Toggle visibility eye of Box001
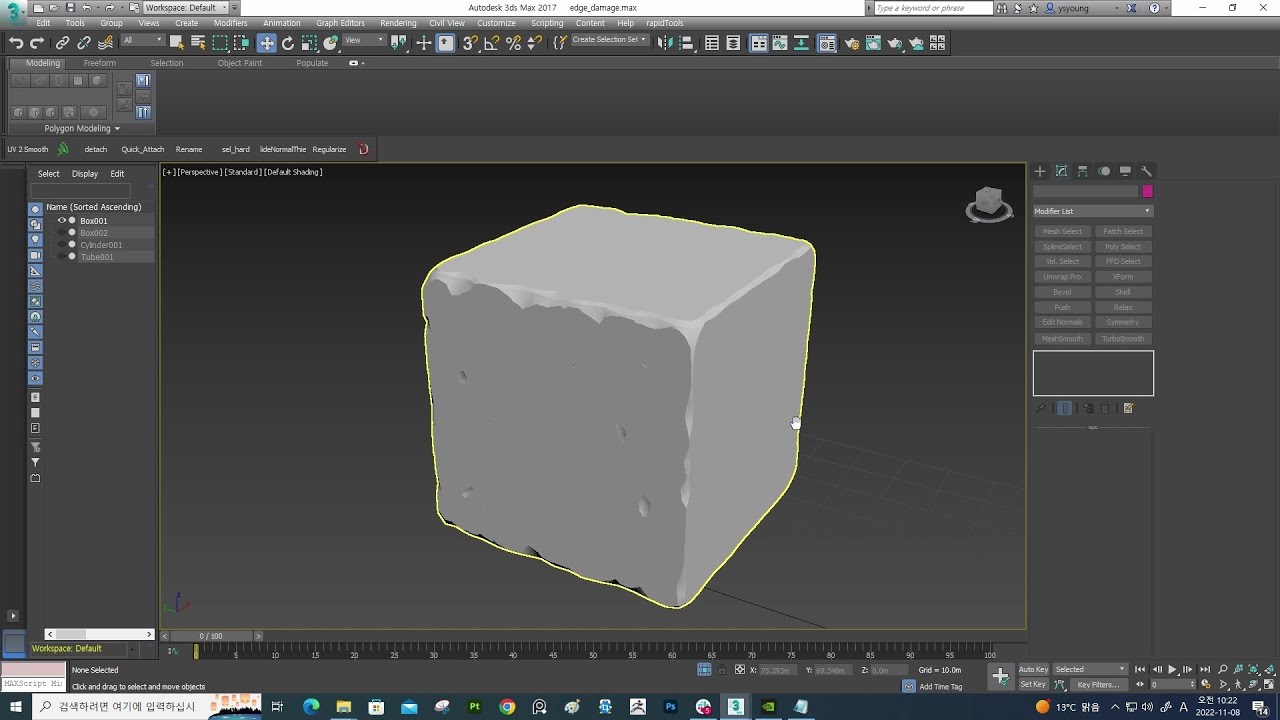This screenshot has height=720, width=1280. (x=61, y=220)
